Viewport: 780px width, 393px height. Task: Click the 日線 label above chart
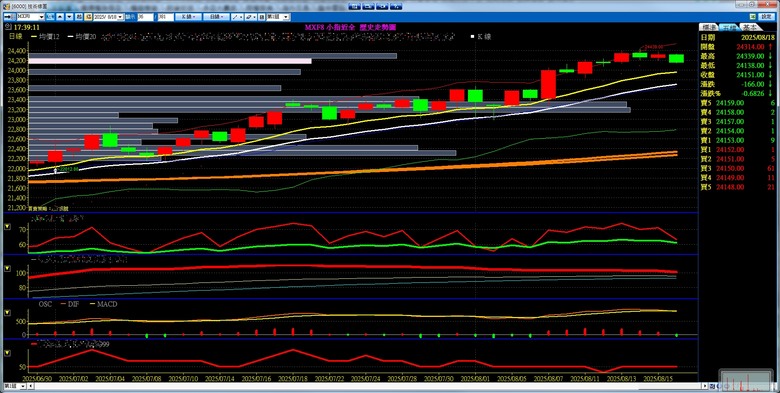[16, 36]
